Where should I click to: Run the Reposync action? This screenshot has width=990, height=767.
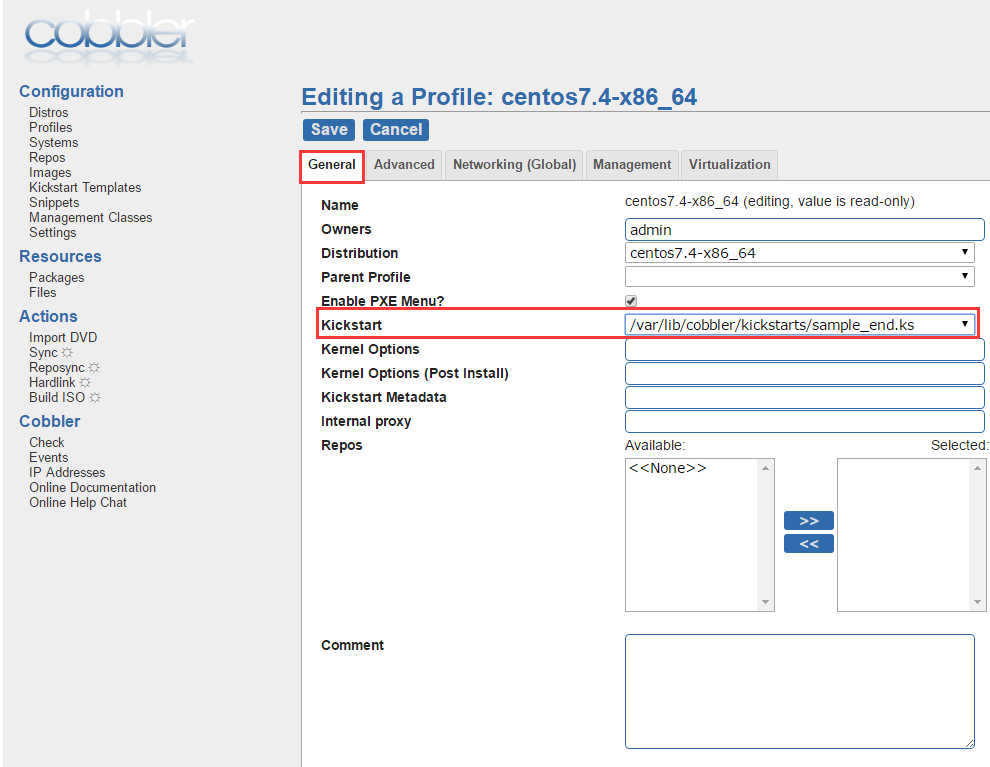click(57, 368)
